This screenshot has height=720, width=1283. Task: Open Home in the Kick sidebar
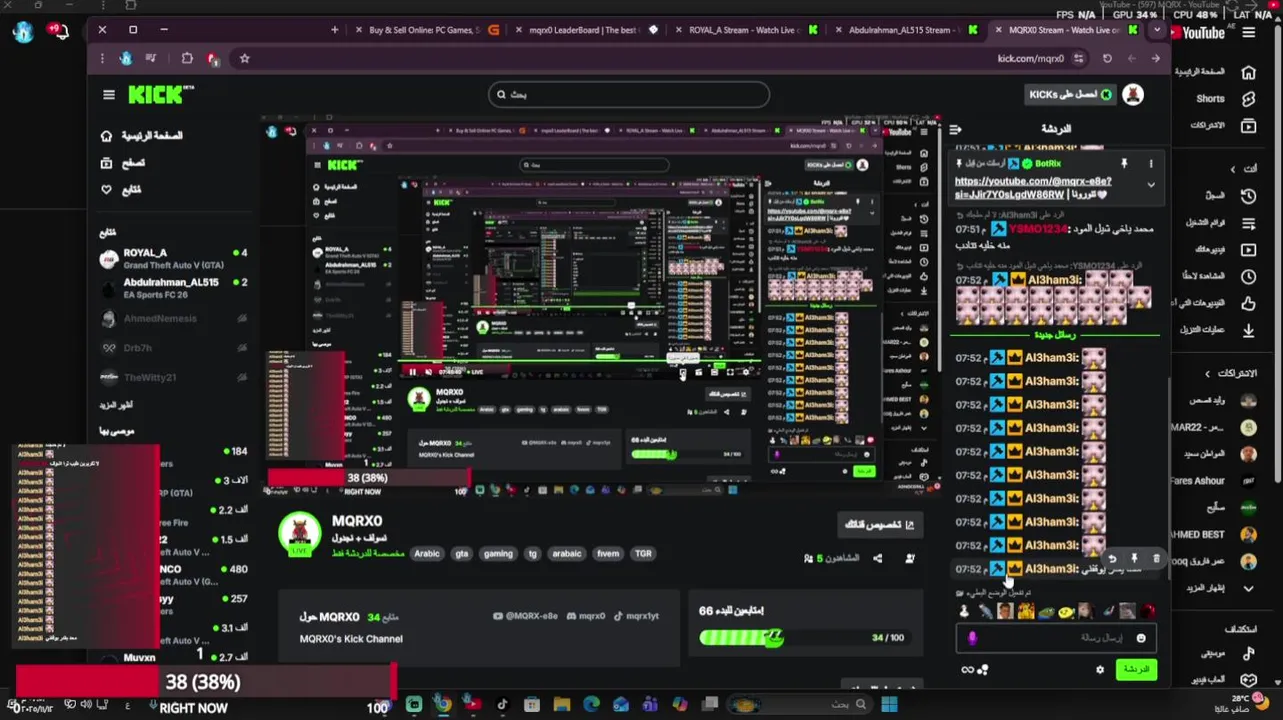click(x=141, y=135)
